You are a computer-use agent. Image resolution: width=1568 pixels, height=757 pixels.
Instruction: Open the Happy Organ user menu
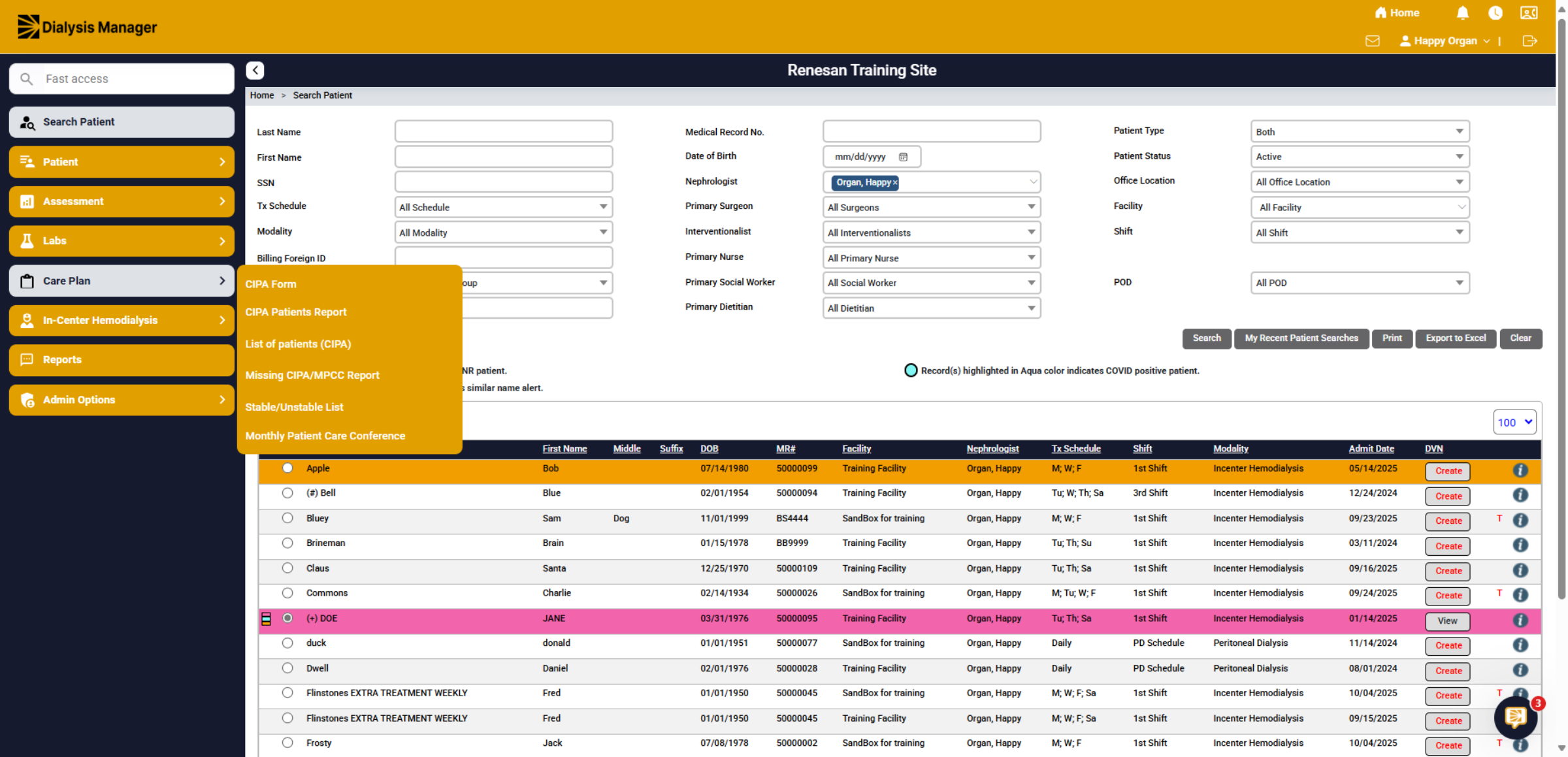(x=1445, y=41)
